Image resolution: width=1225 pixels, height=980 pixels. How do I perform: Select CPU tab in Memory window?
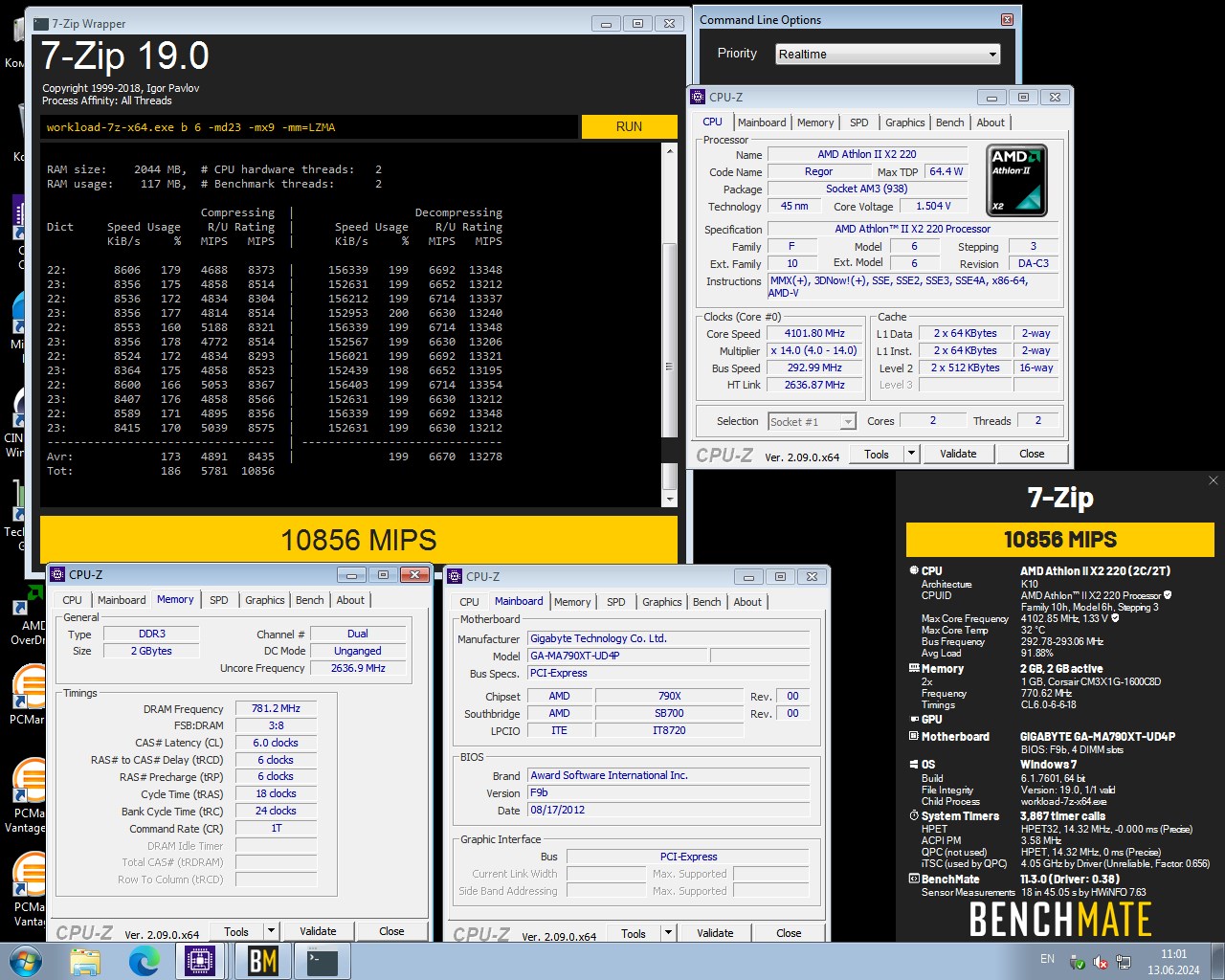[73, 600]
